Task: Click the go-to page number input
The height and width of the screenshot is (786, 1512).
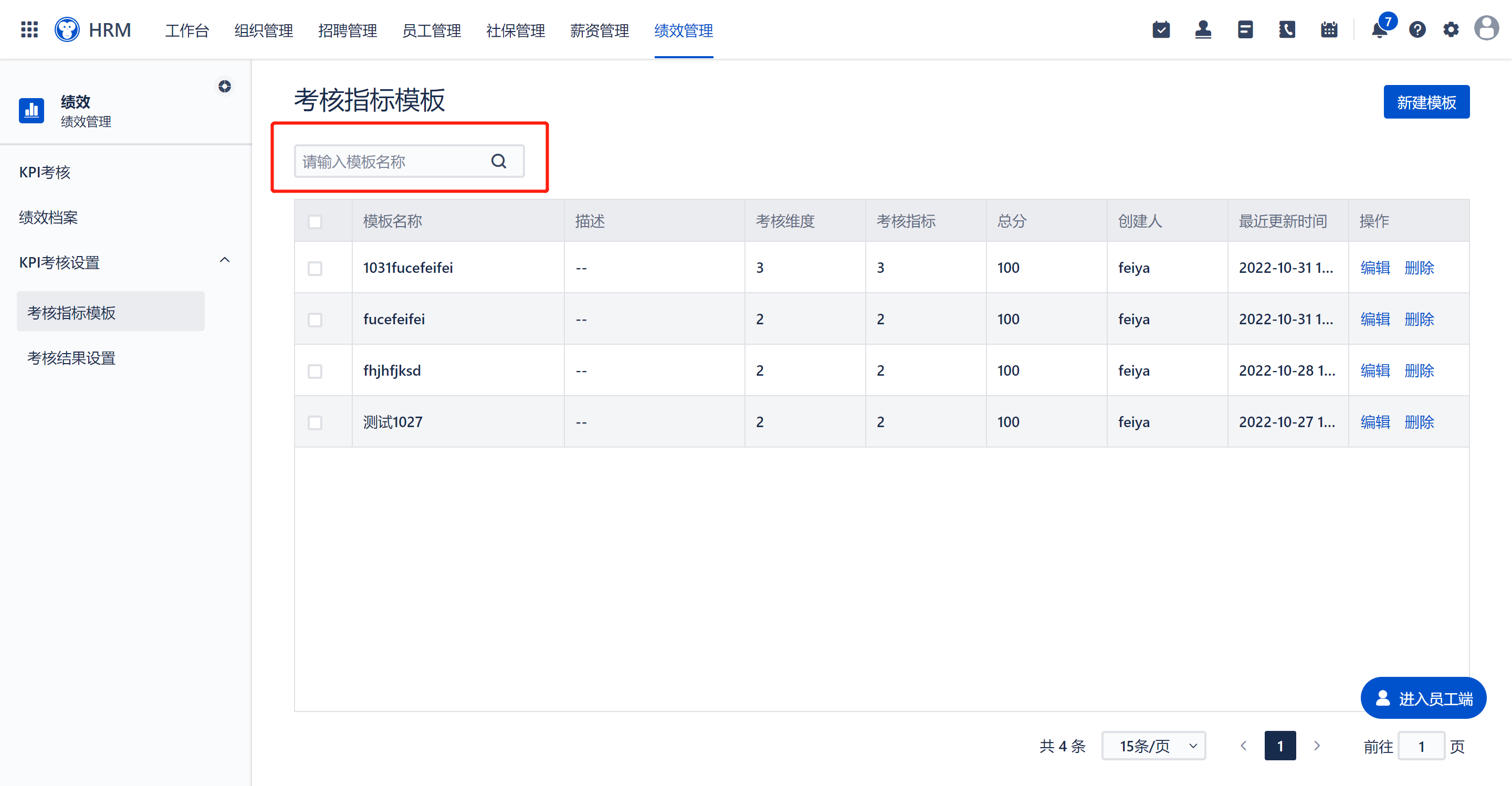Action: 1421,746
